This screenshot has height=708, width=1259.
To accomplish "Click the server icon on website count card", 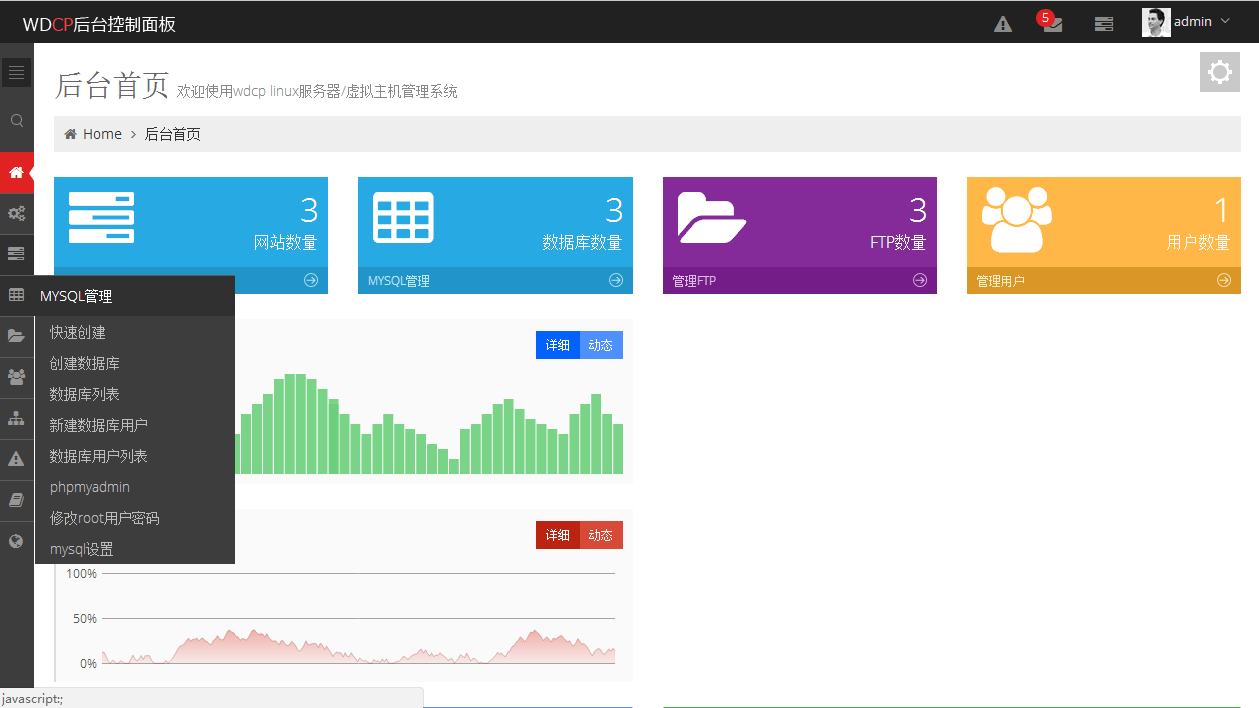I will click(x=101, y=217).
